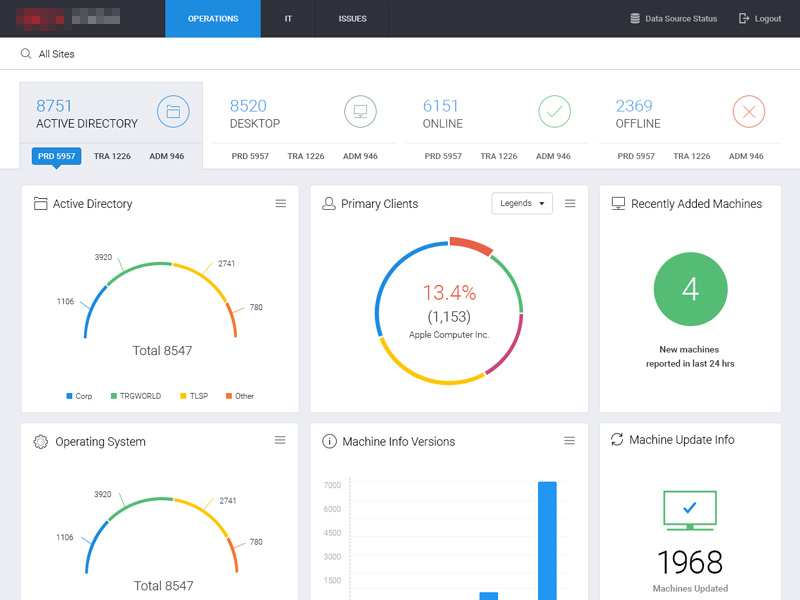Open the Machine Info Versions panel menu
The width and height of the screenshot is (800, 600).
pyautogui.click(x=570, y=440)
